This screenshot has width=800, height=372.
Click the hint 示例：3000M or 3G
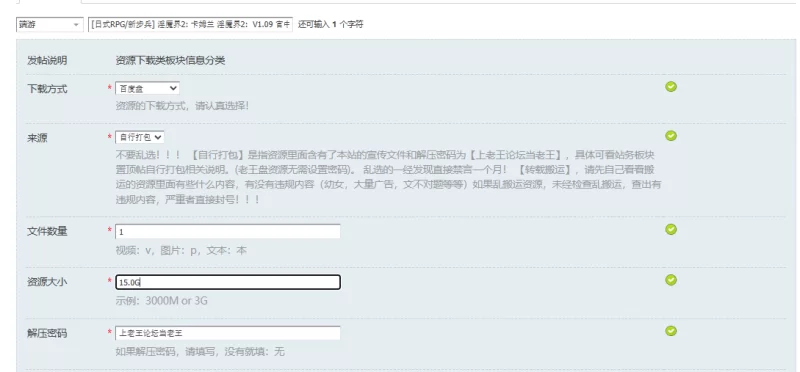161,301
